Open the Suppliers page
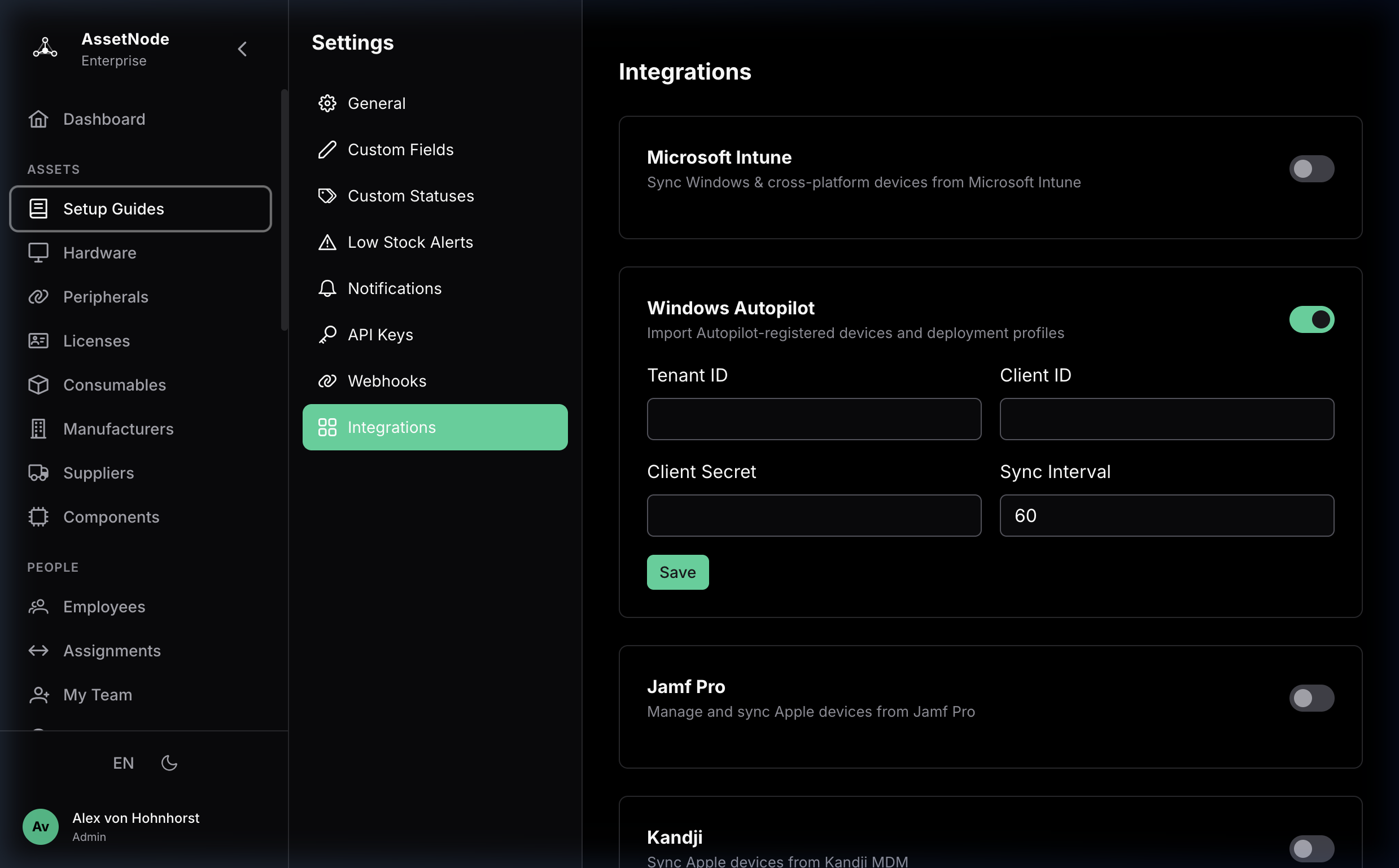The image size is (1399, 868). pyautogui.click(x=141, y=472)
